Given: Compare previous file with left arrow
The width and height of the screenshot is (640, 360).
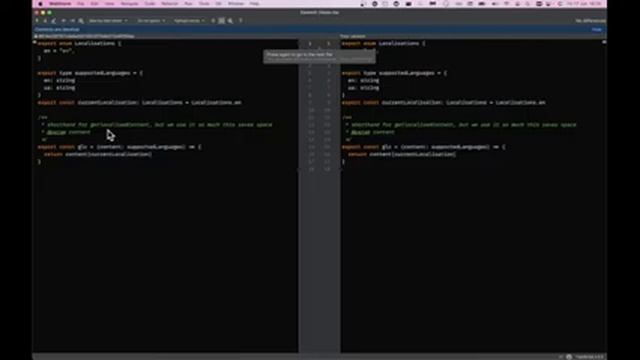Looking at the screenshot, I should click(64, 20).
